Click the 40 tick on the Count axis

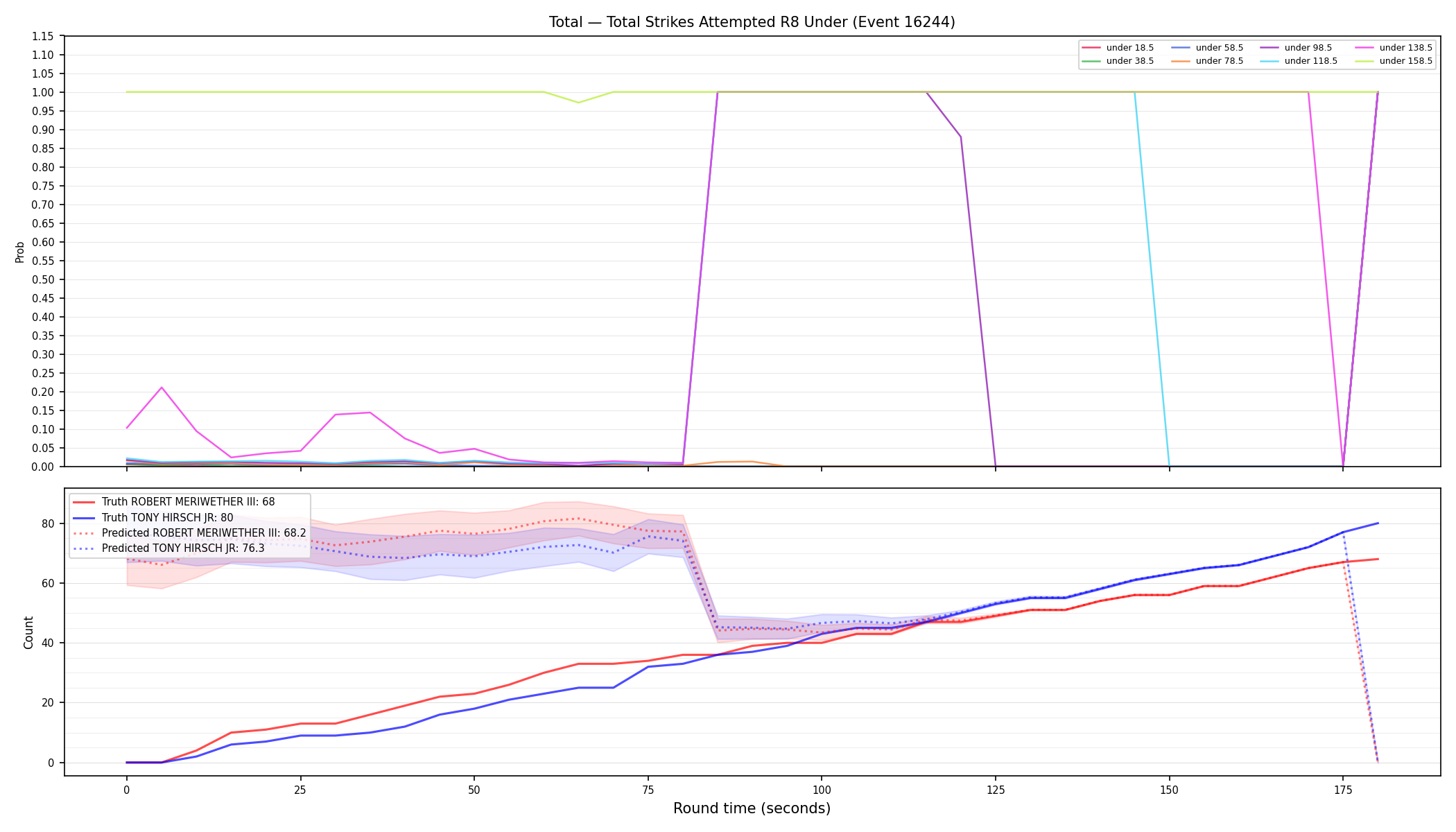pyautogui.click(x=48, y=643)
